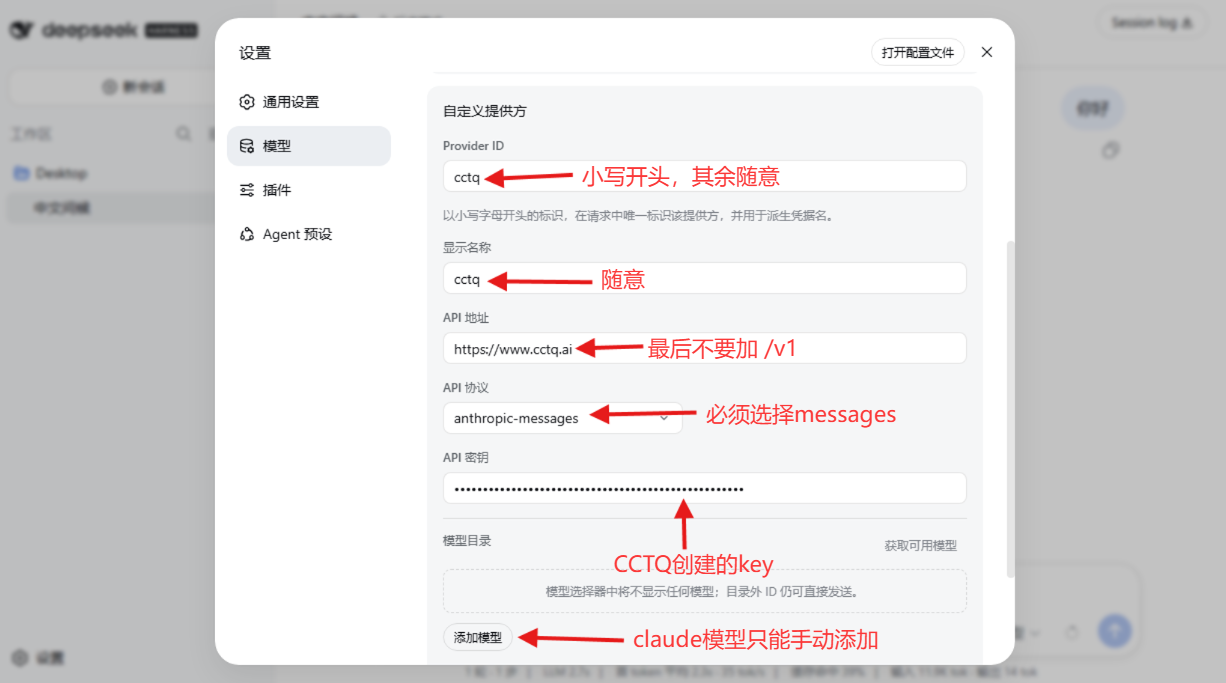The image size is (1226, 683).
Task: Focus the Provider ID input field
Action: point(705,176)
